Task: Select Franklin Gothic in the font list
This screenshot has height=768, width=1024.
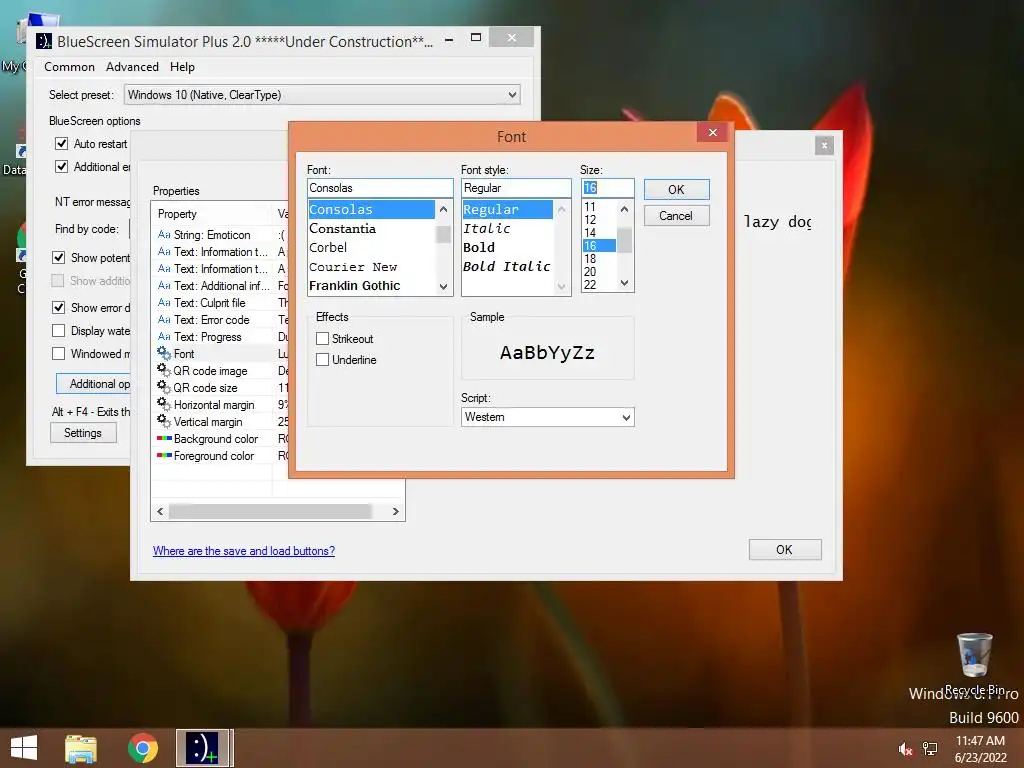Action: 371,285
